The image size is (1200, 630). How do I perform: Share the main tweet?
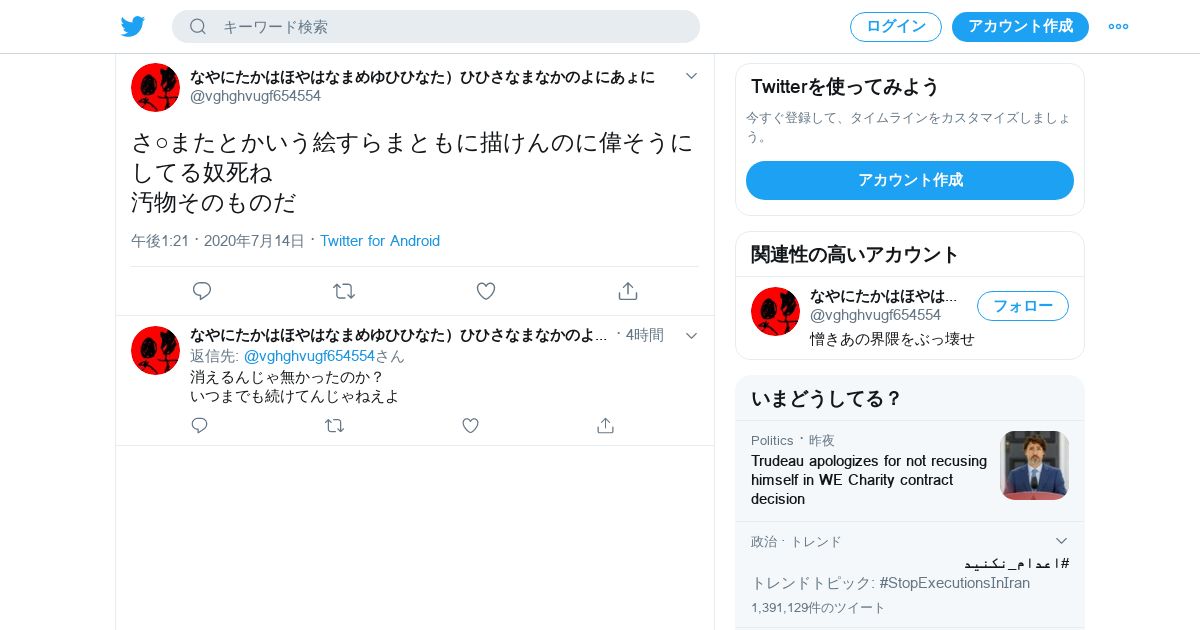628,291
